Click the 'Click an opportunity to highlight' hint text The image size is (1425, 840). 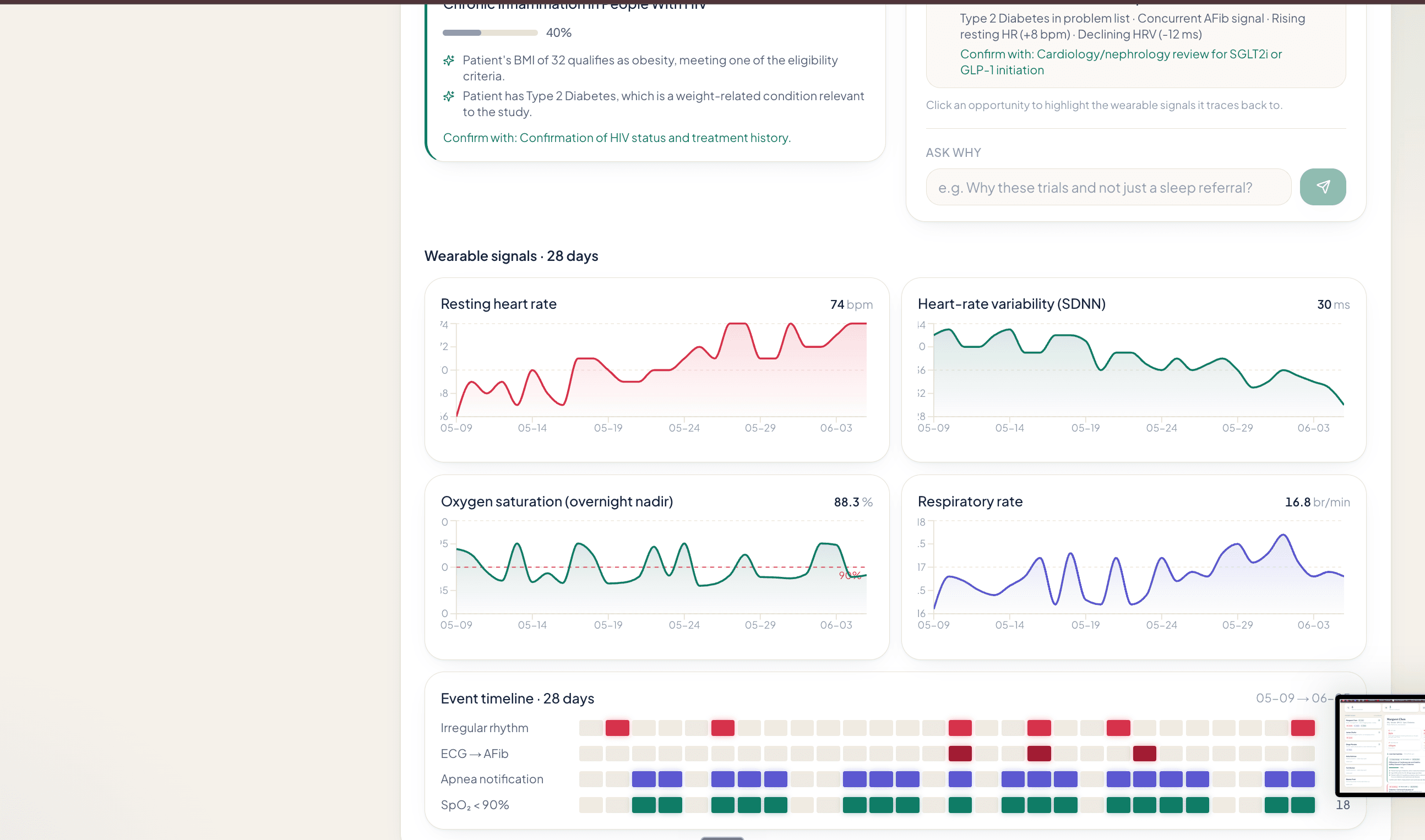click(1104, 105)
